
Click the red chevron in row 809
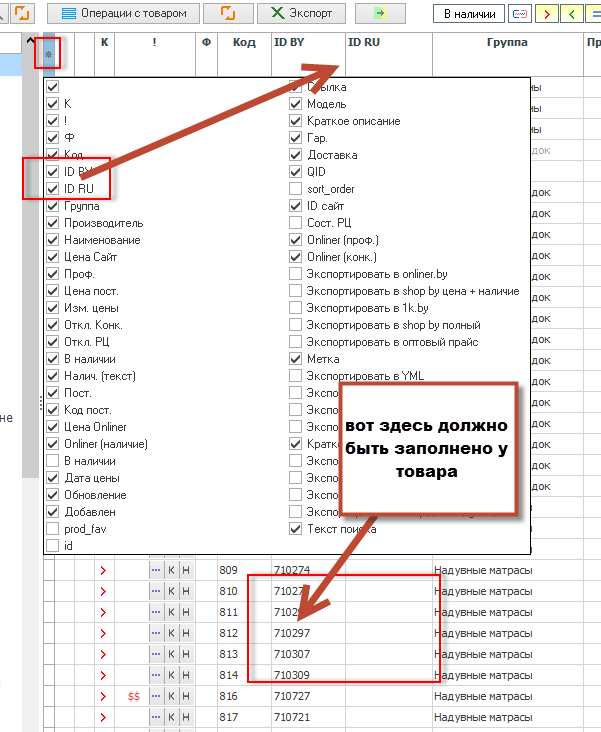pos(104,570)
